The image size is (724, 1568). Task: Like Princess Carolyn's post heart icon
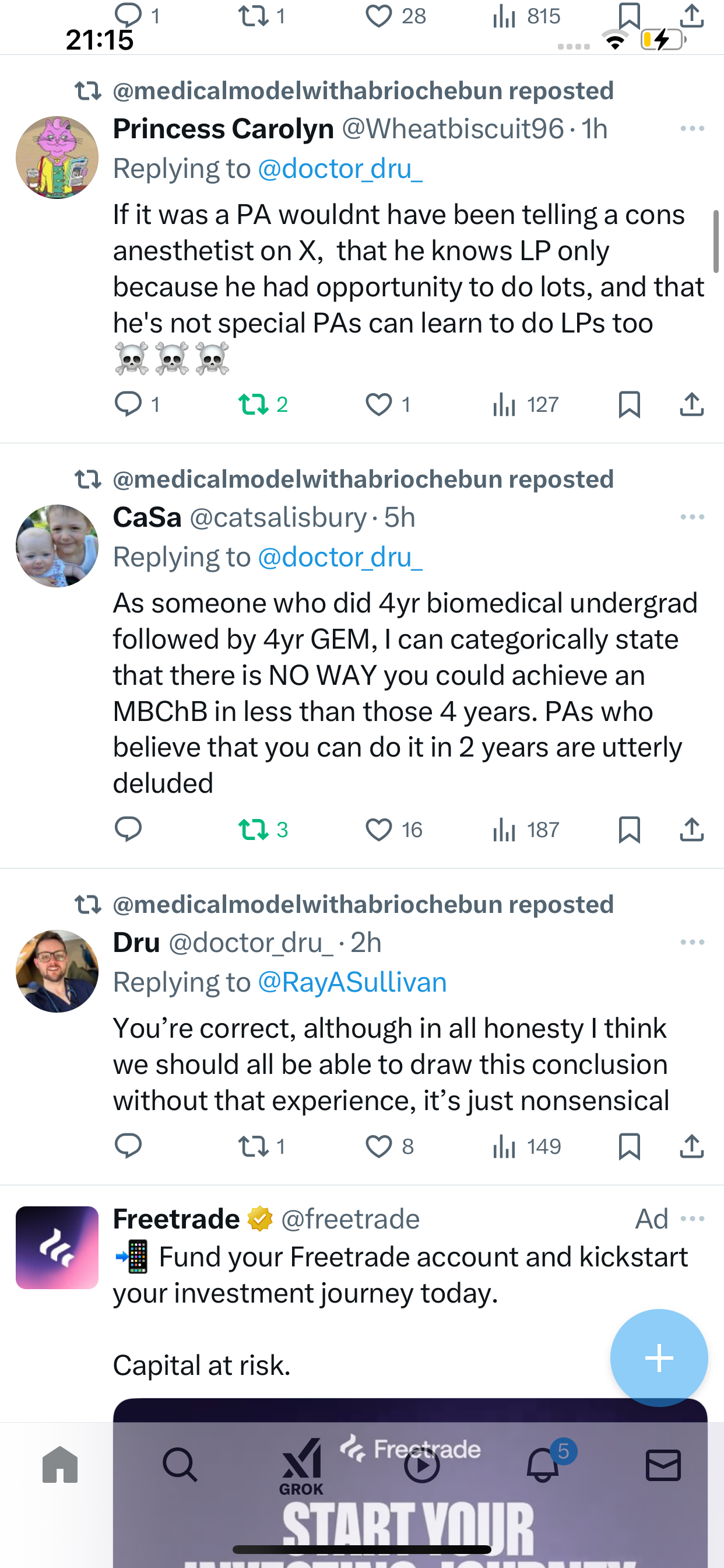(x=378, y=404)
